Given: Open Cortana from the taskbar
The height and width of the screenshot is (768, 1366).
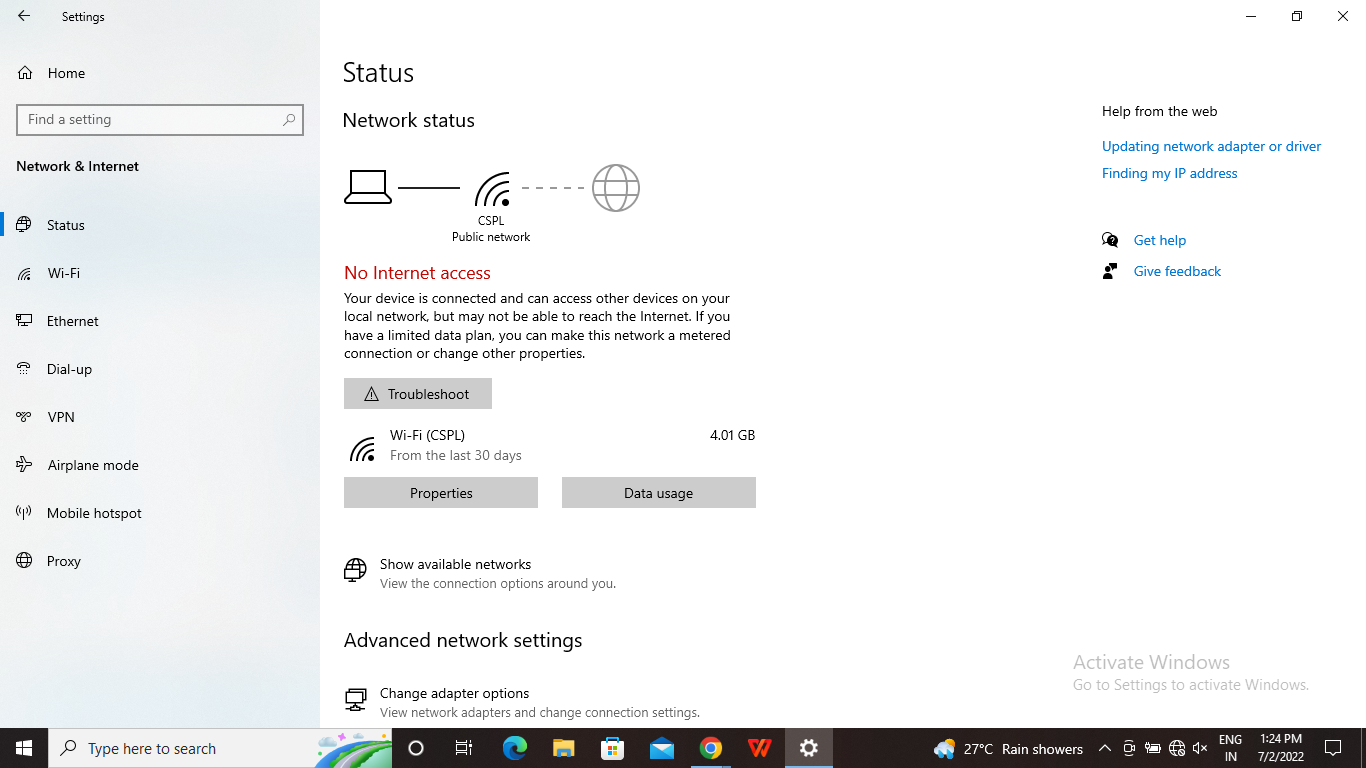Looking at the screenshot, I should [x=416, y=748].
